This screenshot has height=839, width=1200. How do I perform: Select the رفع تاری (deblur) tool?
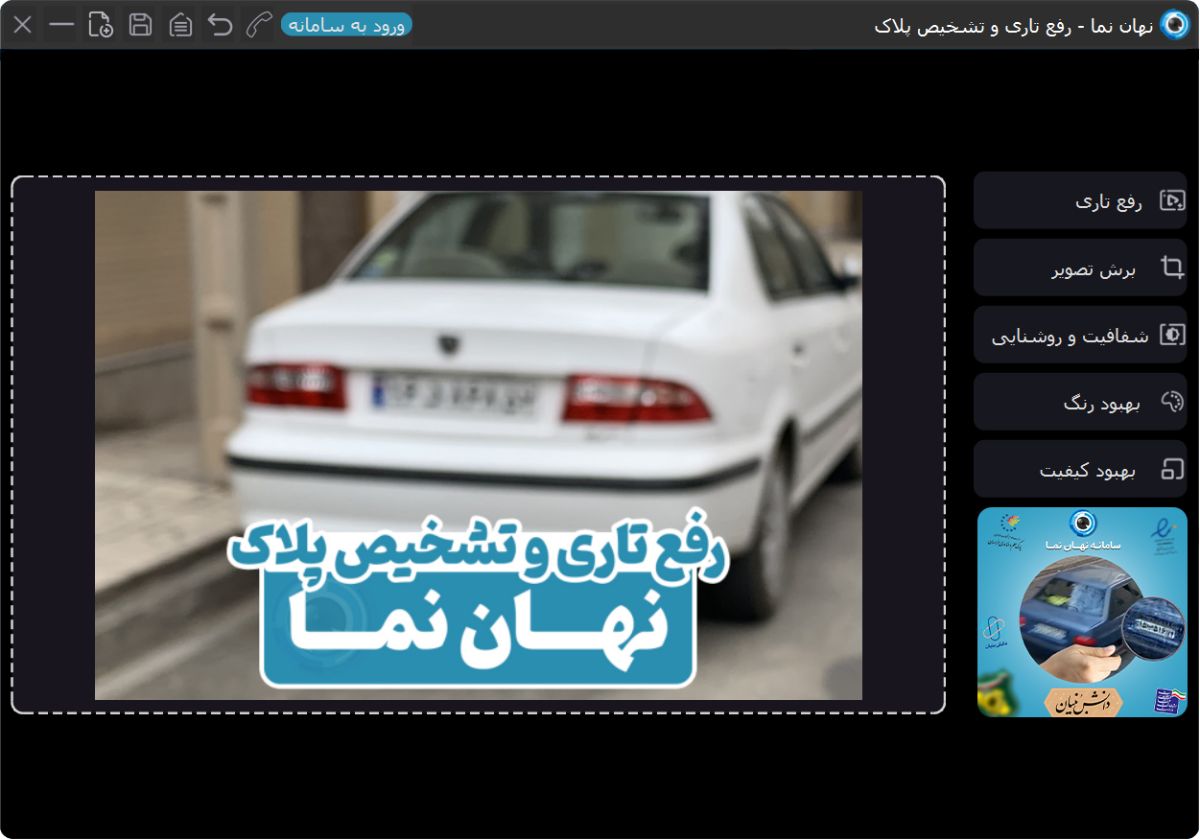click(x=1080, y=200)
